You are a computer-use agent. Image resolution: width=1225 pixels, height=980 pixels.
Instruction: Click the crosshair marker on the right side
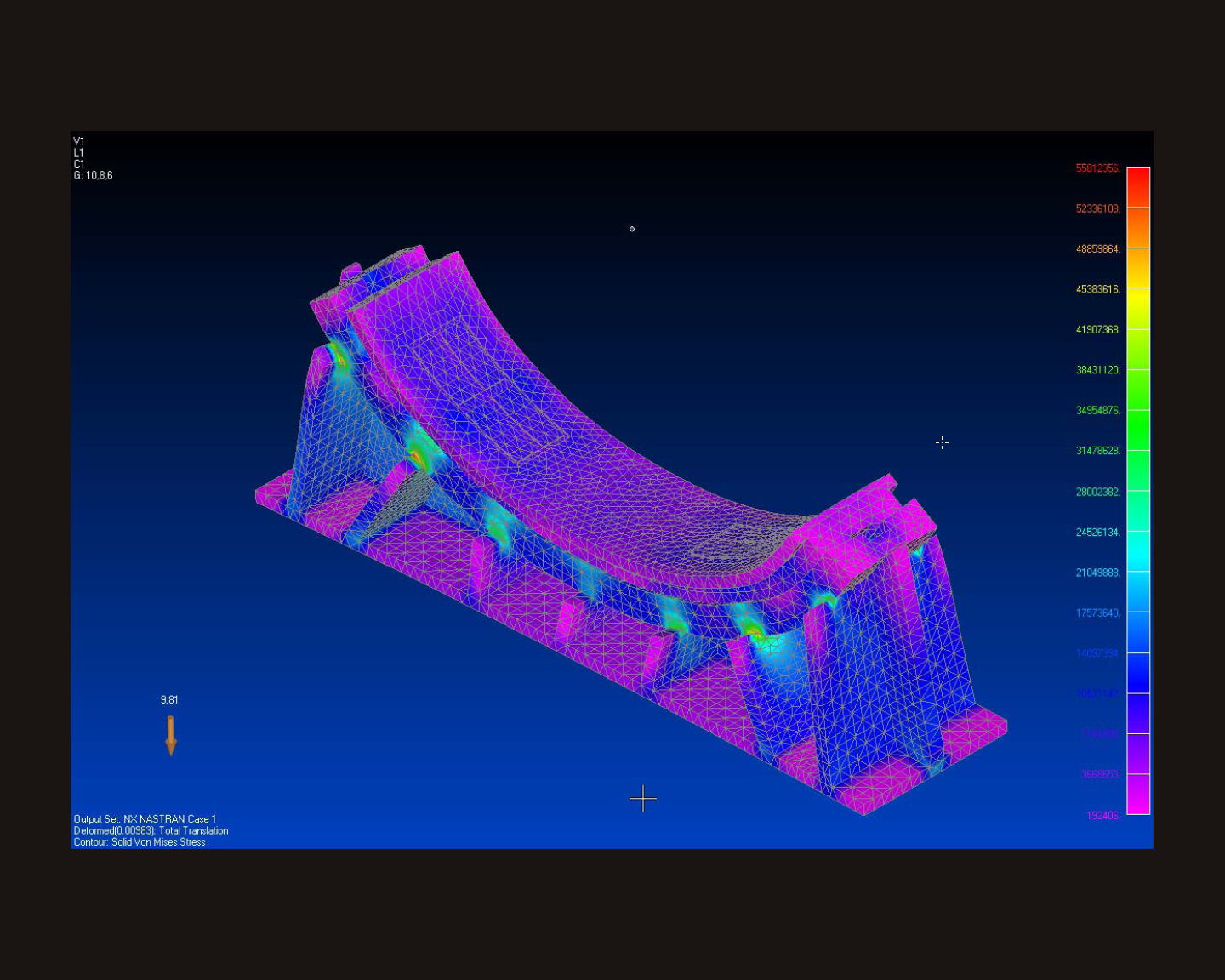pyautogui.click(x=942, y=442)
